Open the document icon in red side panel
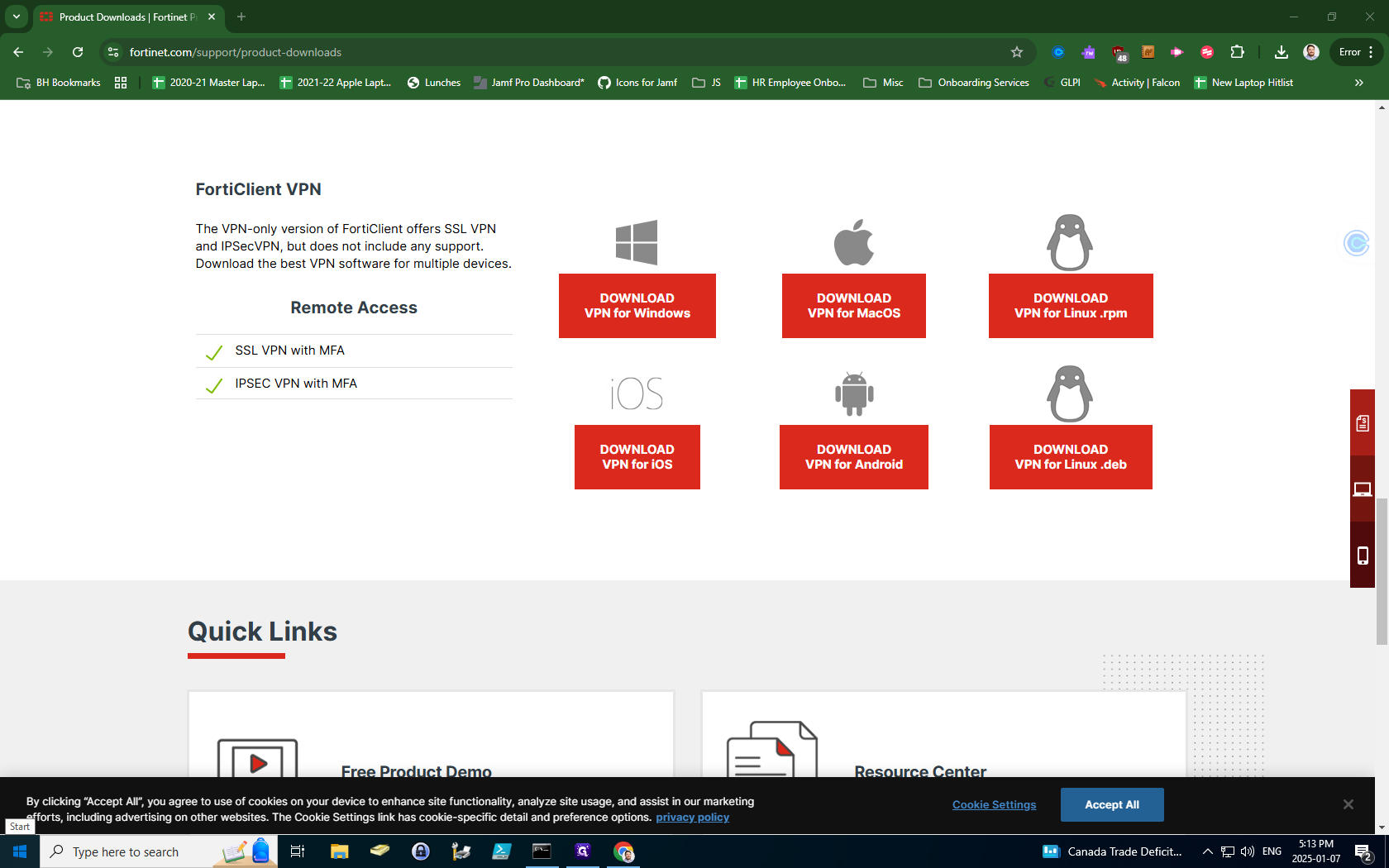 coord(1363,423)
